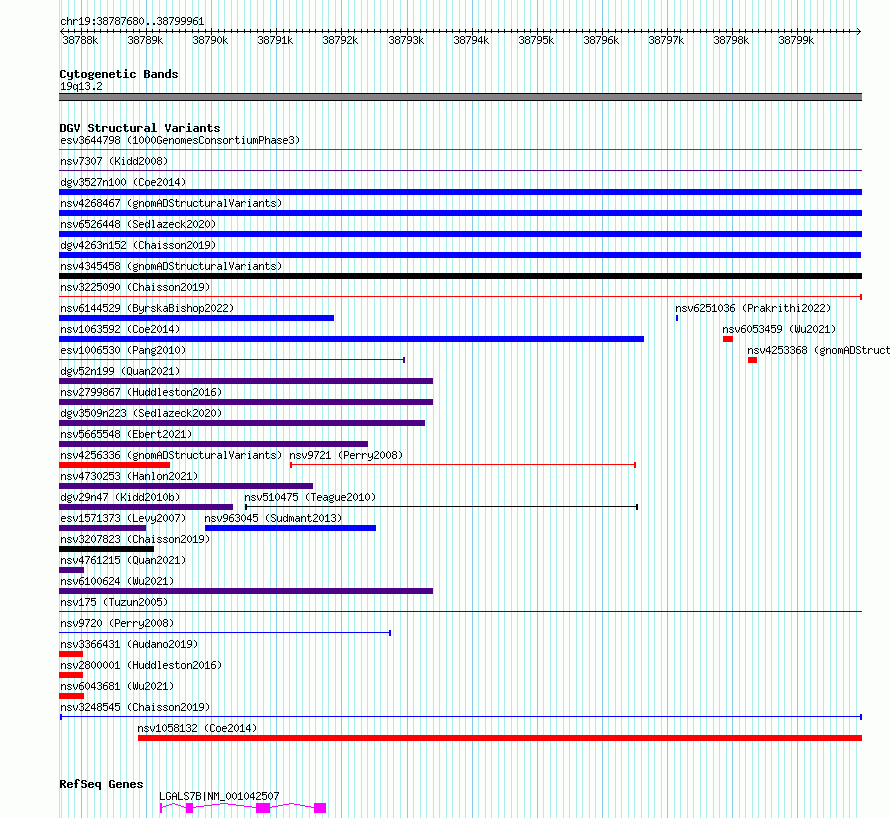Click the nsv1063592 (Coe2014) label
Image resolution: width=890 pixels, height=818 pixels.
[120, 329]
